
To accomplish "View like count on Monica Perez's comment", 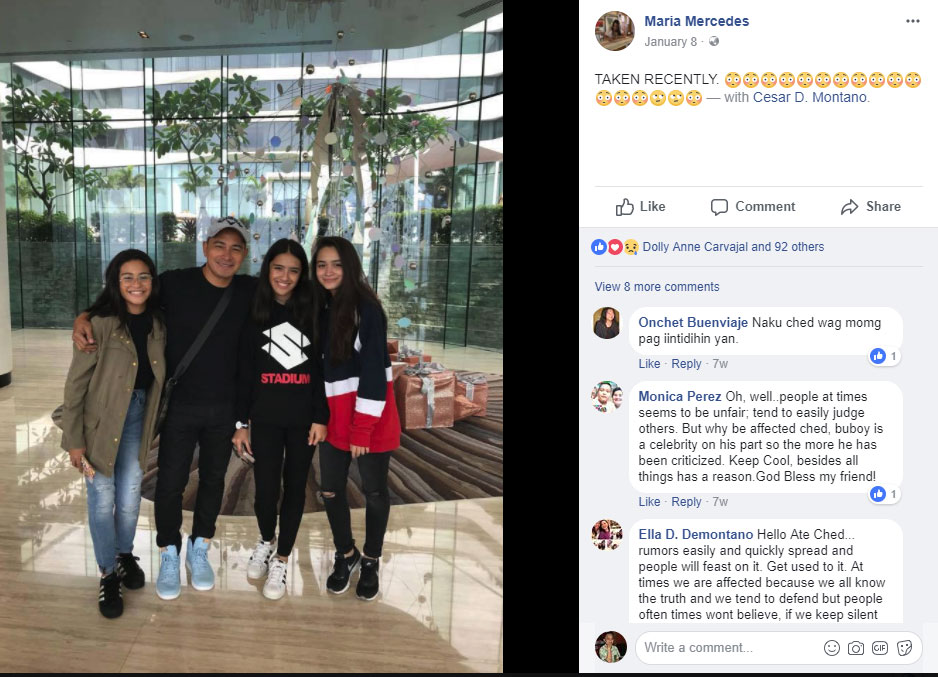I will pos(885,494).
